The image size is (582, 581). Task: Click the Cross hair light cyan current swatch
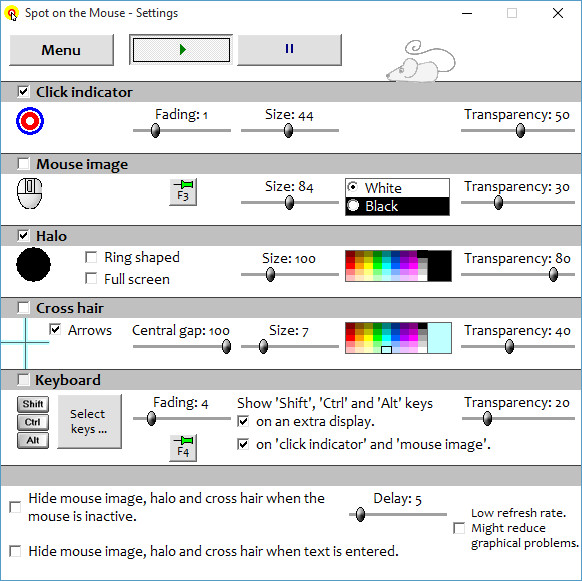click(439, 338)
